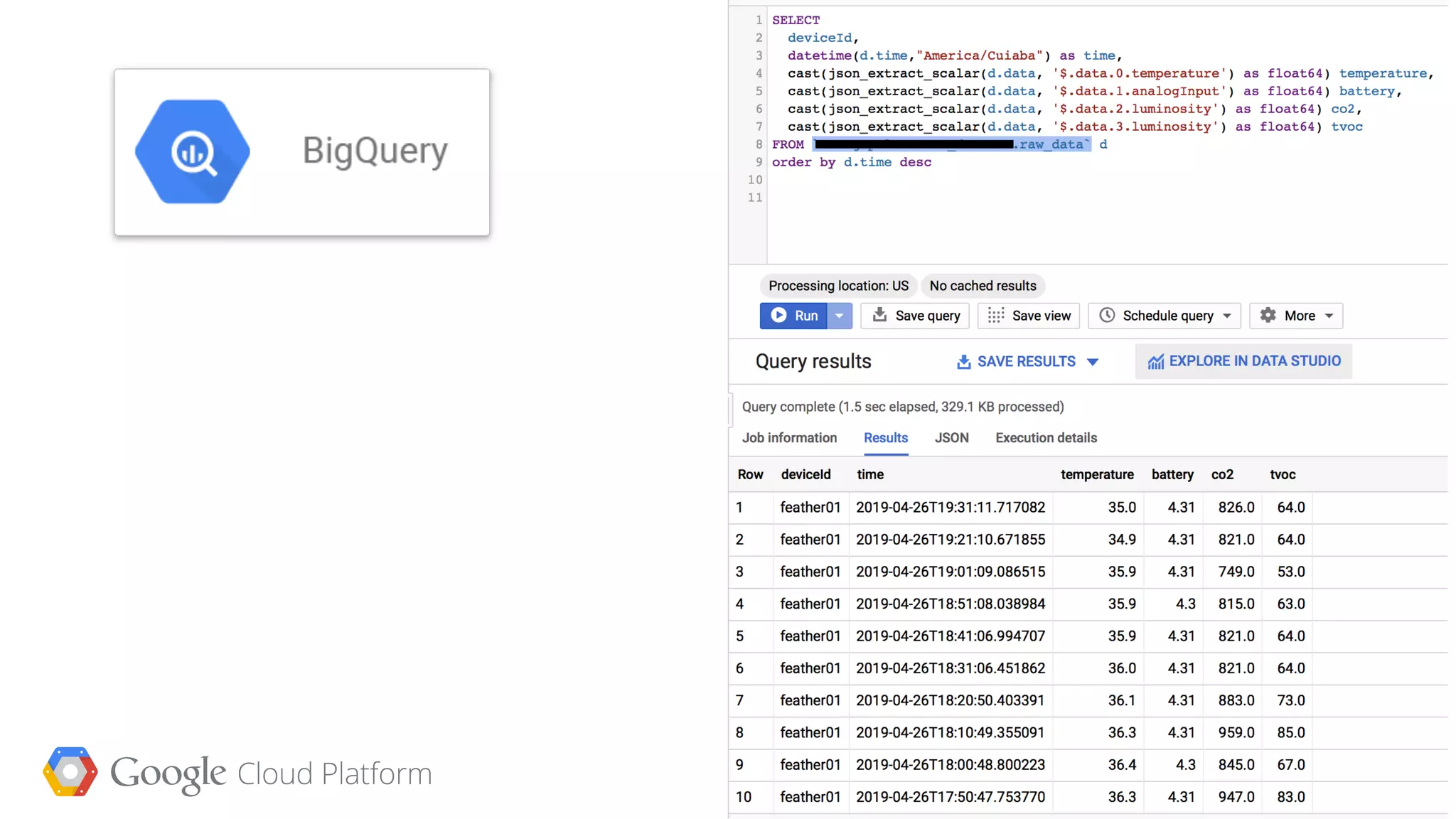Expand the Save Results dropdown arrow
This screenshot has width=1456, height=819.
coord(1093,362)
